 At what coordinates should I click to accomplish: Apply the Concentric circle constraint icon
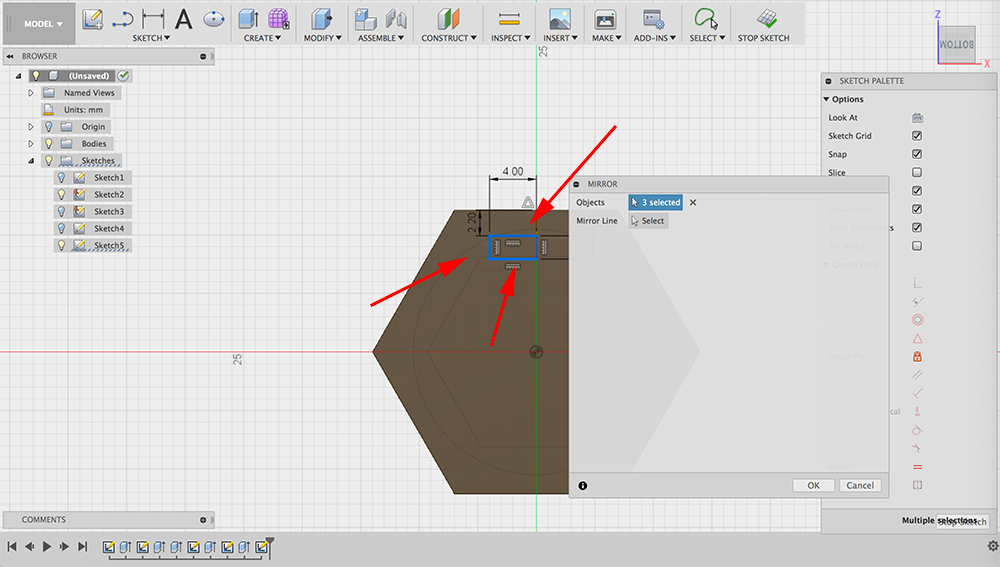point(917,320)
